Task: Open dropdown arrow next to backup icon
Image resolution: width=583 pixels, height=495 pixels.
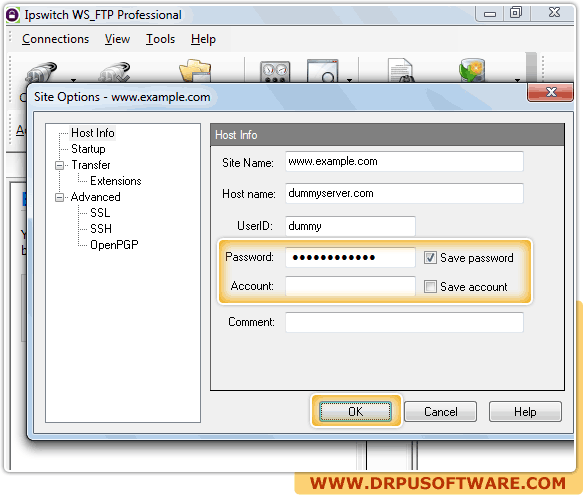Action: coord(517,80)
